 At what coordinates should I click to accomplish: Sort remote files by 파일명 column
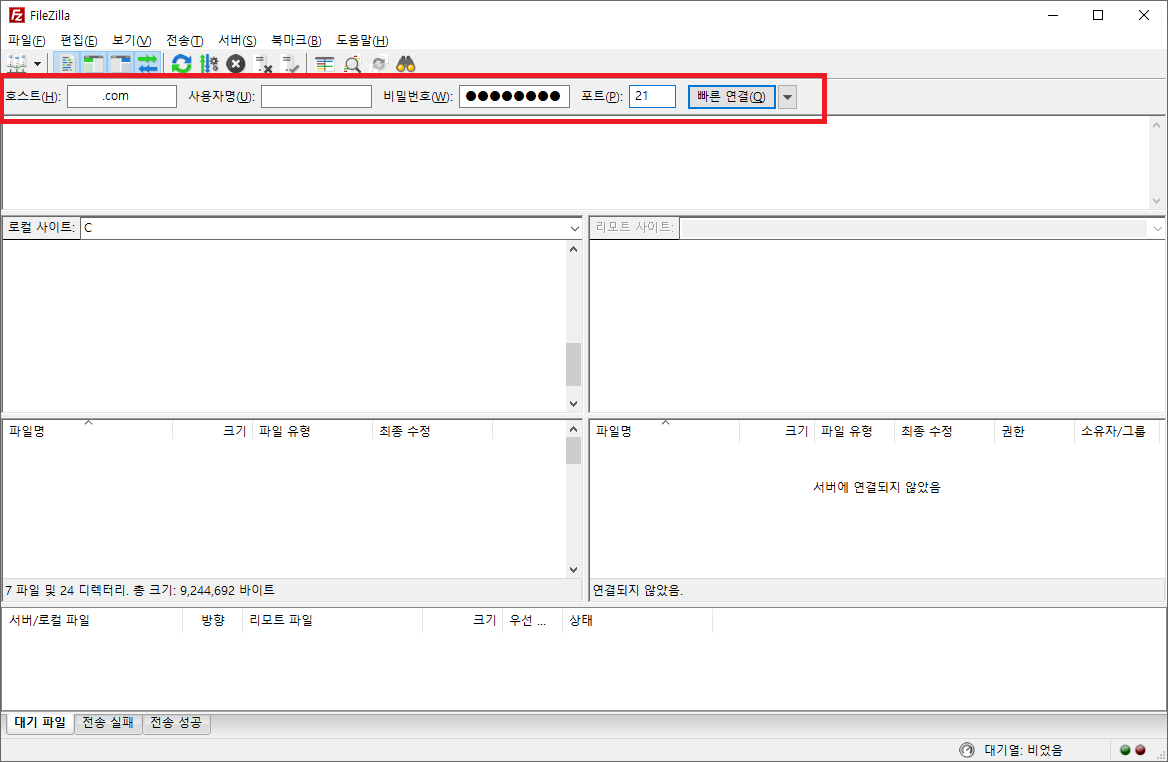point(665,431)
